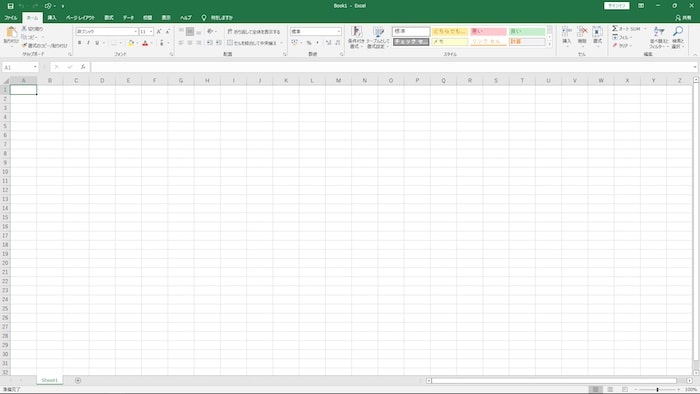Cut the selection with the scissors icon
This screenshot has width=700, height=394.
click(25, 29)
